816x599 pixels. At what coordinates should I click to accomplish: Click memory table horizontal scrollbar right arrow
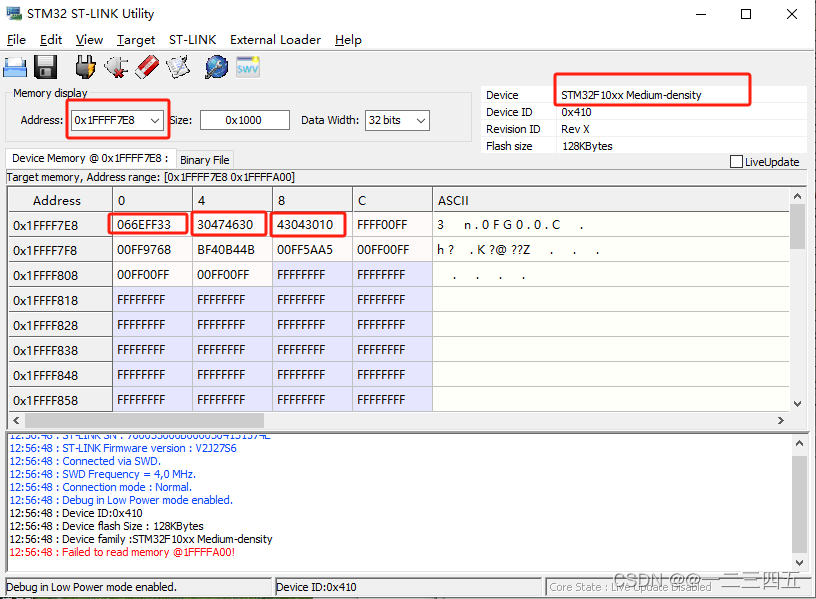tap(781, 420)
